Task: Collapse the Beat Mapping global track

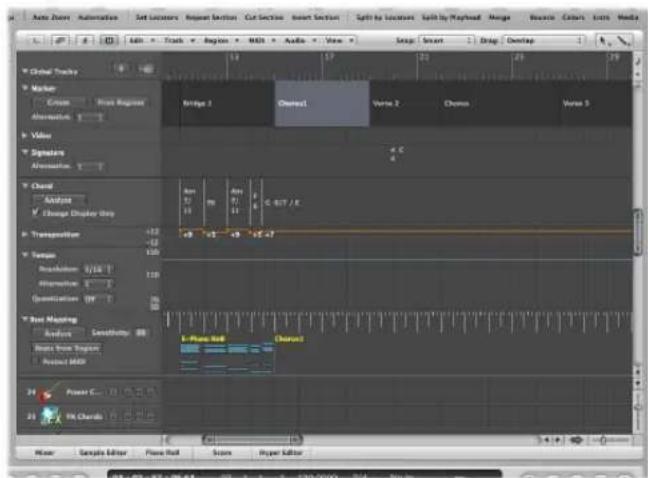Action: pyautogui.click(x=25, y=319)
